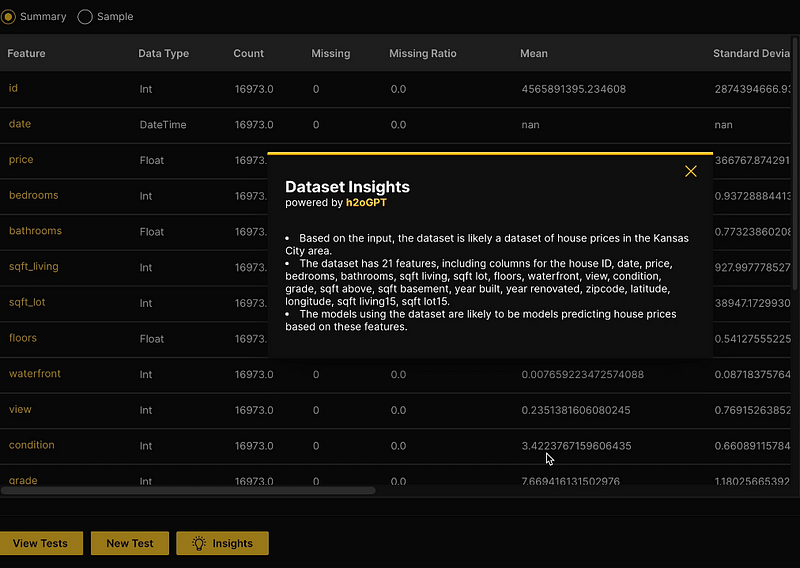Select the condition feature row

point(32,445)
